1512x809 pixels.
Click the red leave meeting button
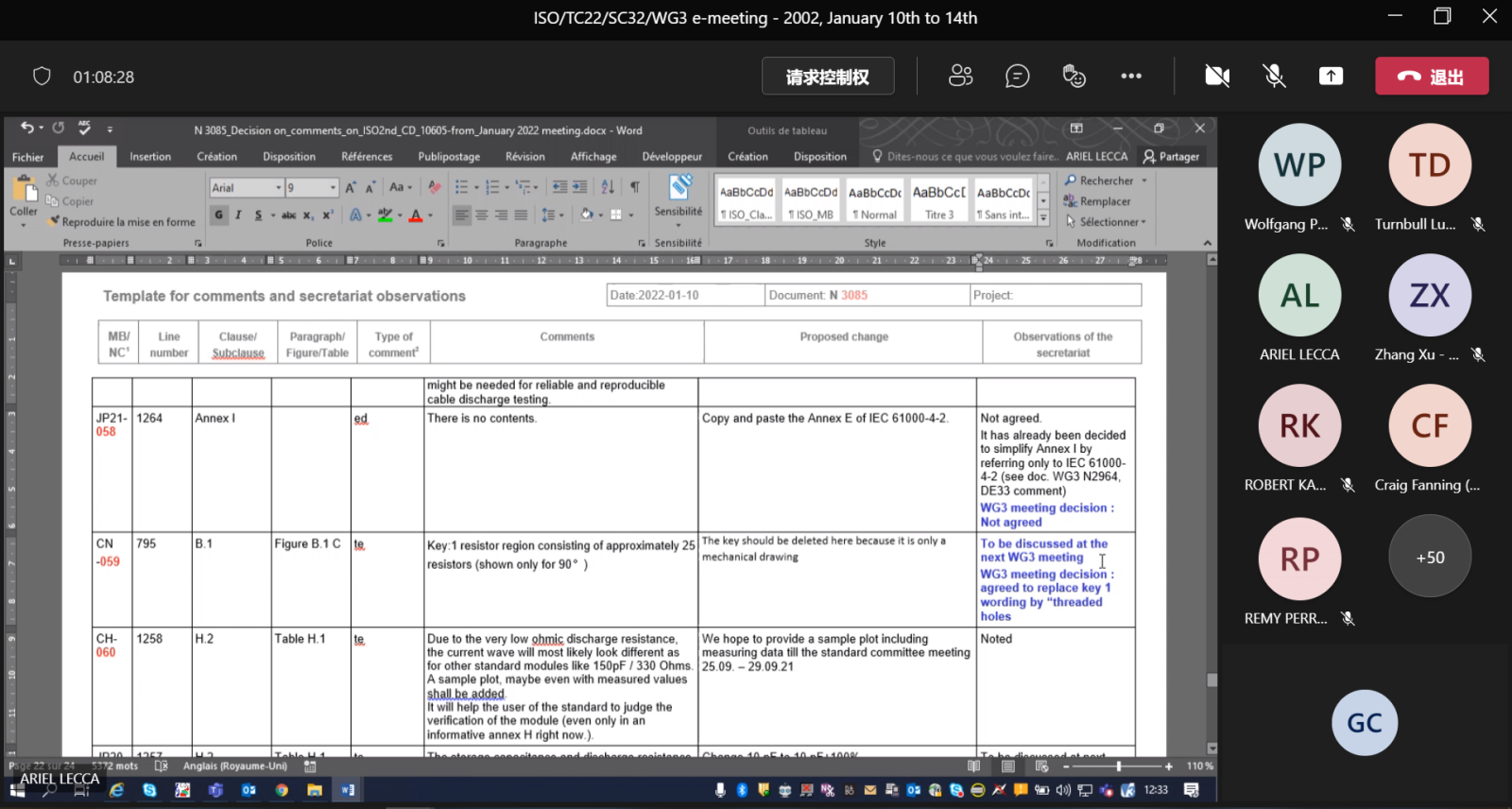(x=1431, y=77)
